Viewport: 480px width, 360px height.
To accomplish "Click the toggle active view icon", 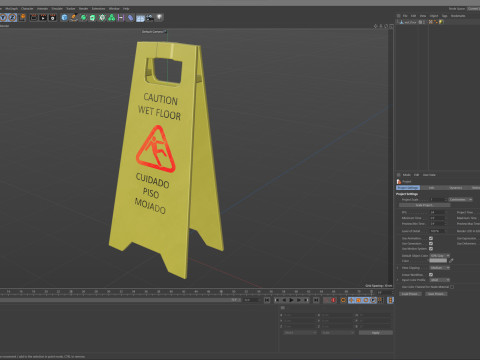I will [x=391, y=26].
